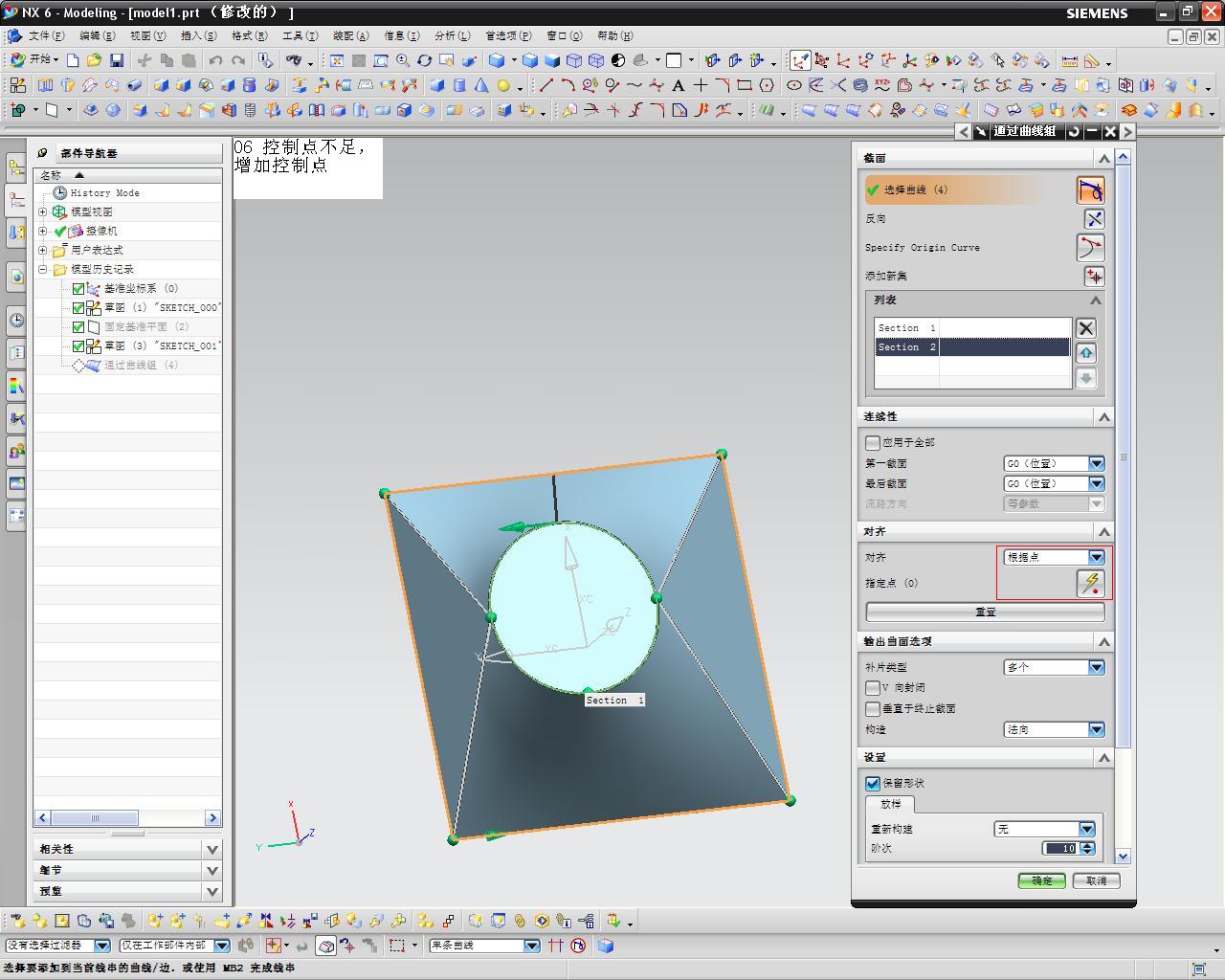The width and height of the screenshot is (1225, 980).
Task: Click the 取消 cancel button
Action: (1097, 880)
